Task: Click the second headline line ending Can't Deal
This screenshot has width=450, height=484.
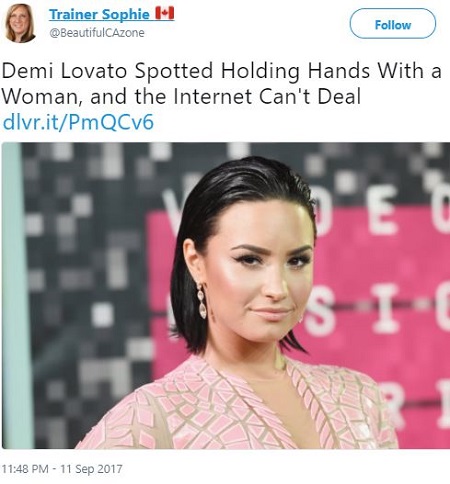Action: click(x=182, y=97)
